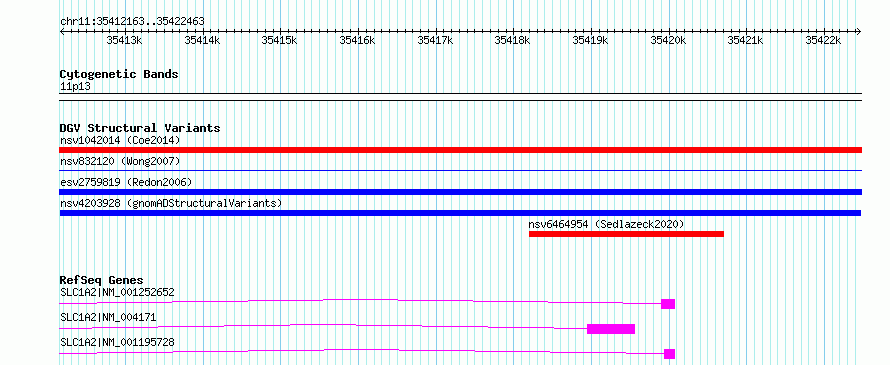
Task: Click the thin blue nsv832120 variant line
Action: point(460,170)
